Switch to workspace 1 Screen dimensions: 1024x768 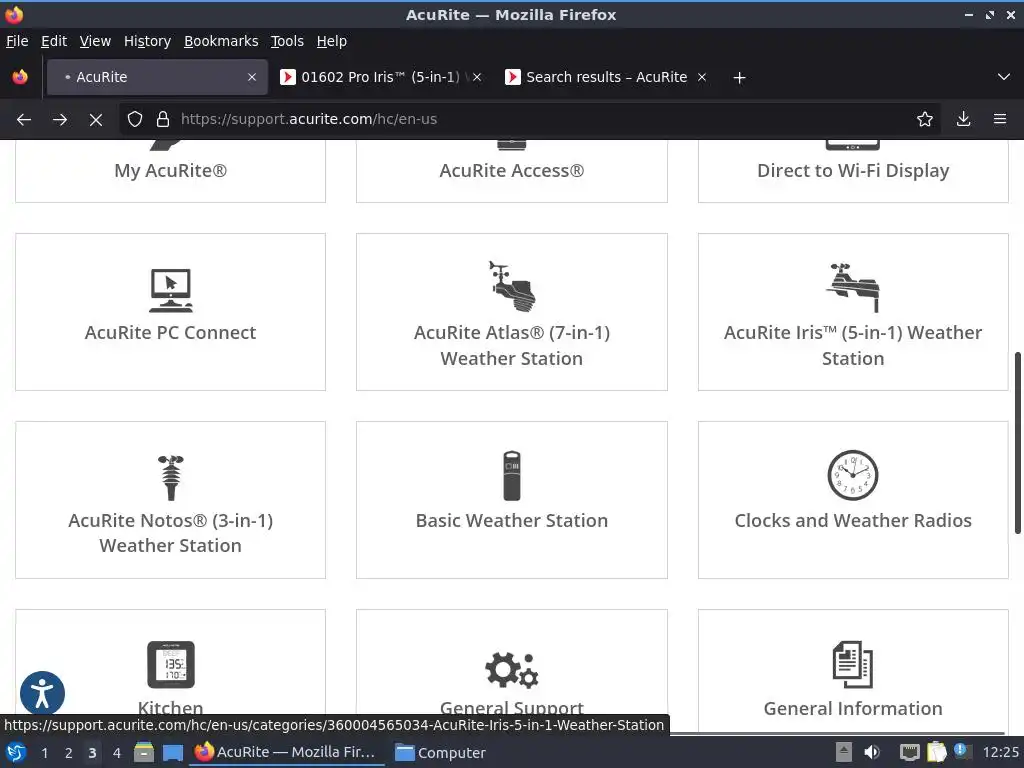44,753
